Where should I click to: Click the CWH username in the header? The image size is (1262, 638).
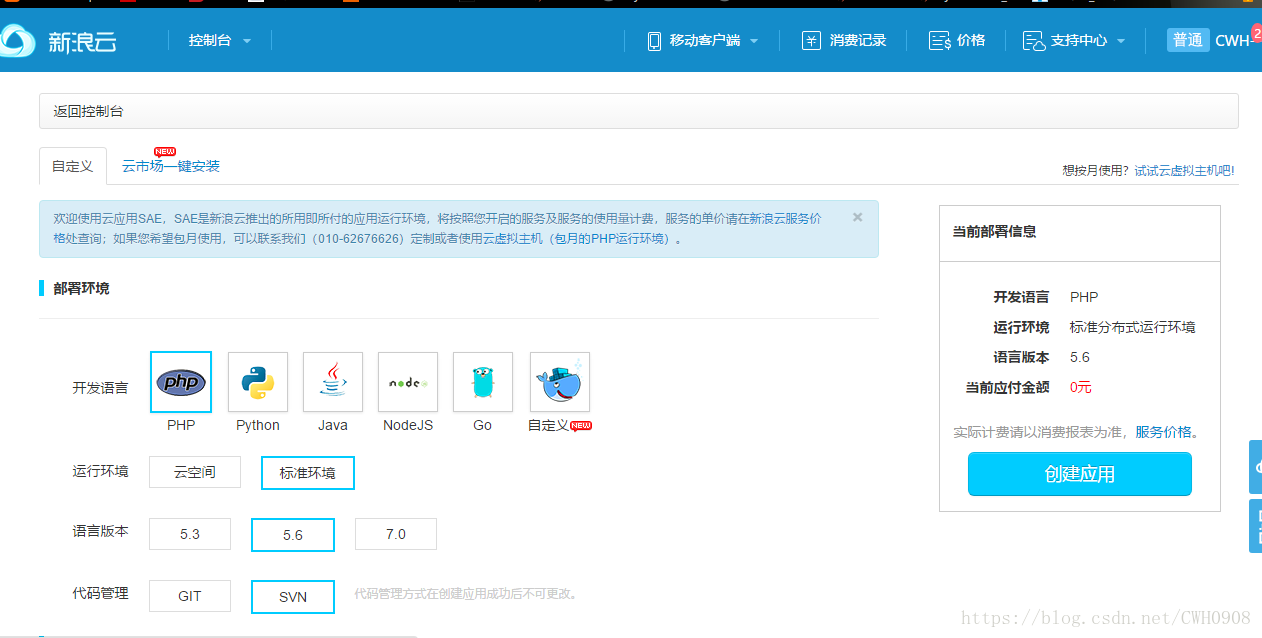coord(1233,41)
